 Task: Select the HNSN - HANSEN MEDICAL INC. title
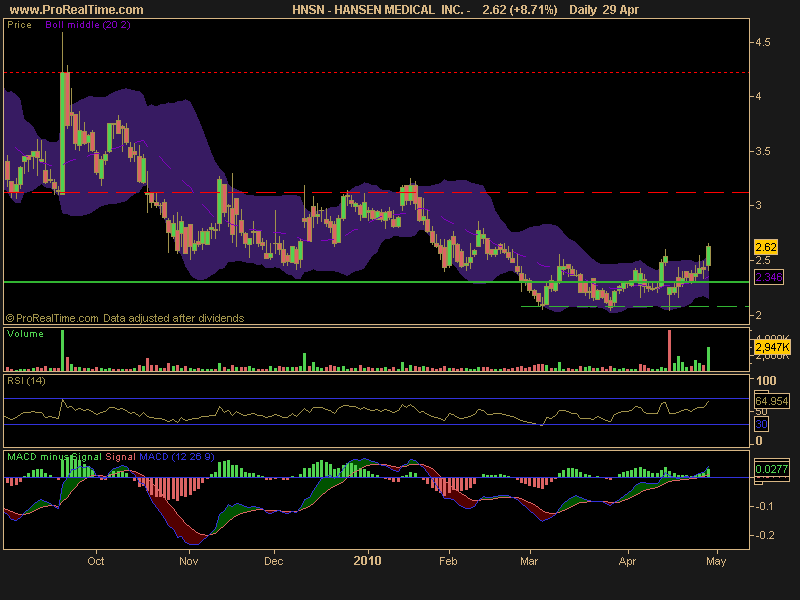tap(382, 10)
